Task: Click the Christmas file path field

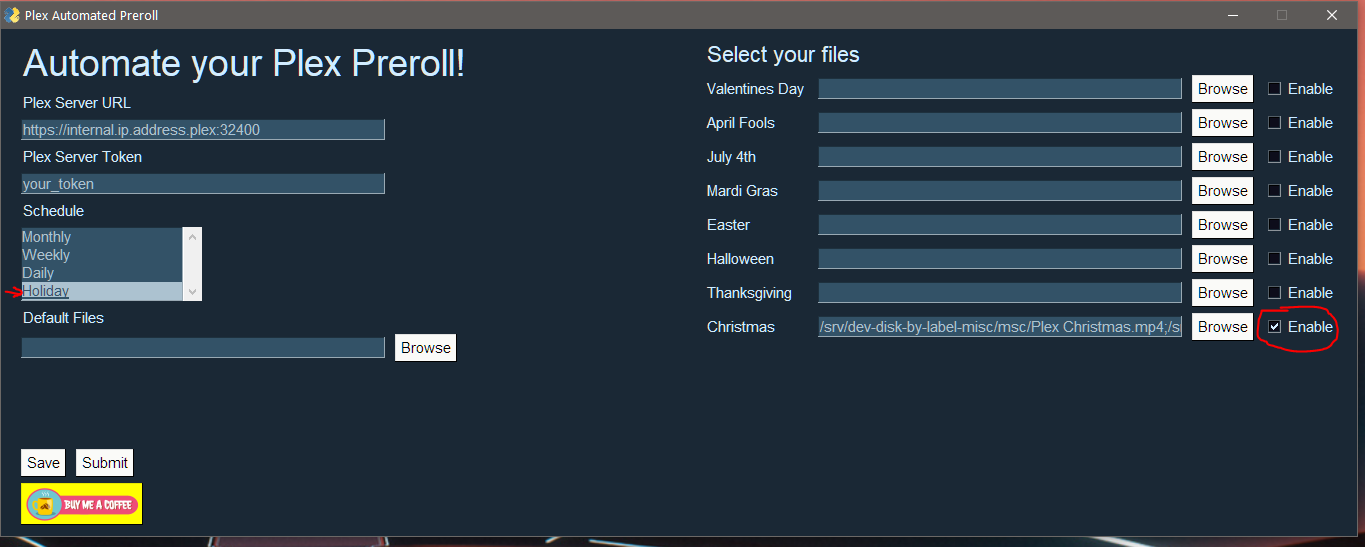Action: pos(1000,327)
